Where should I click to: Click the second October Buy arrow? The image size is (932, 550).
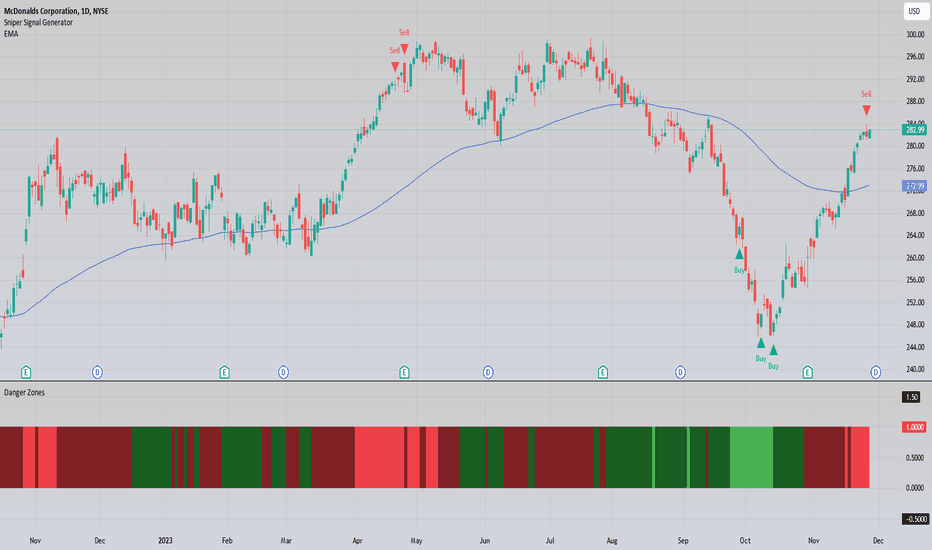(x=773, y=350)
